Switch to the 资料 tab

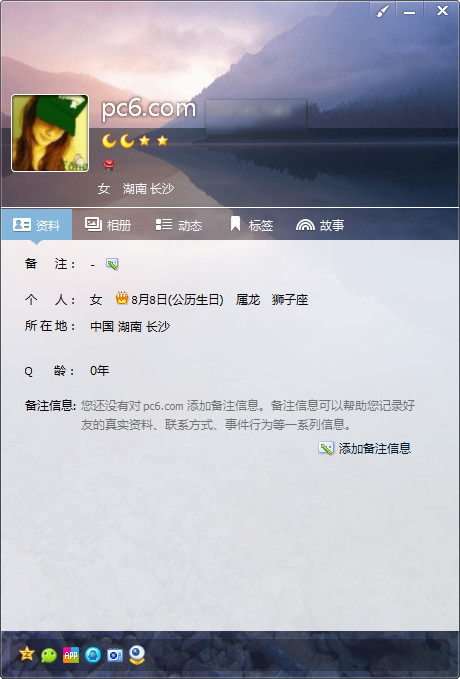(36, 224)
